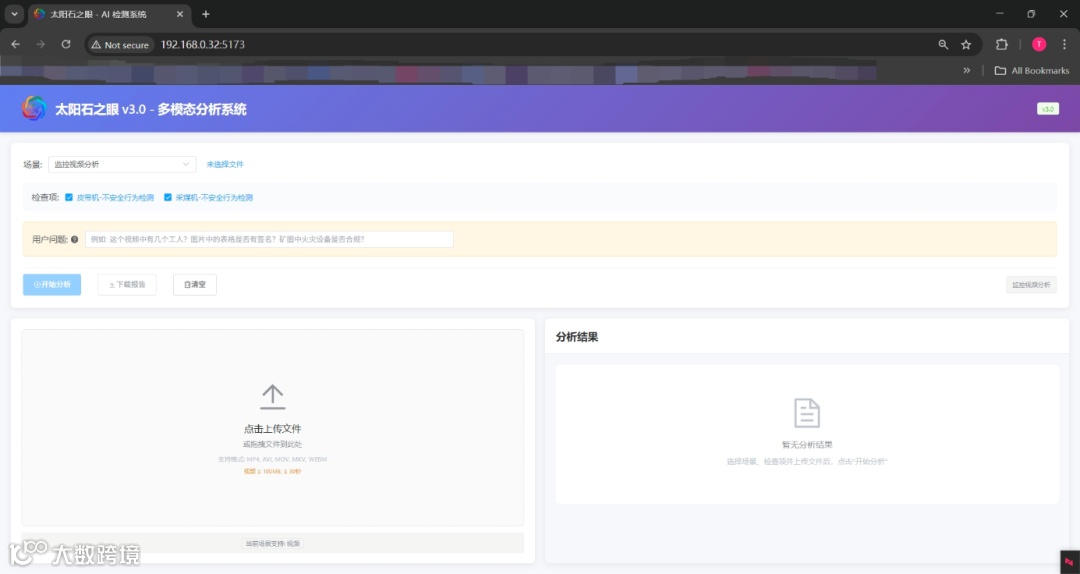
Task: Open the Chrome three-dot menu
Action: point(1064,44)
